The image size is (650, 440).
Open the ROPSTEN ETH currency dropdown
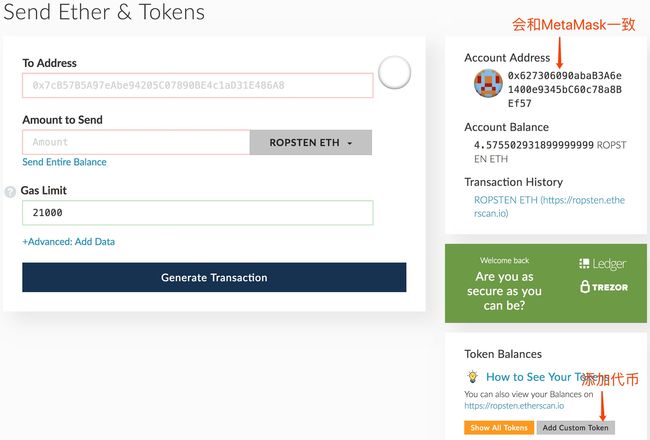point(310,142)
